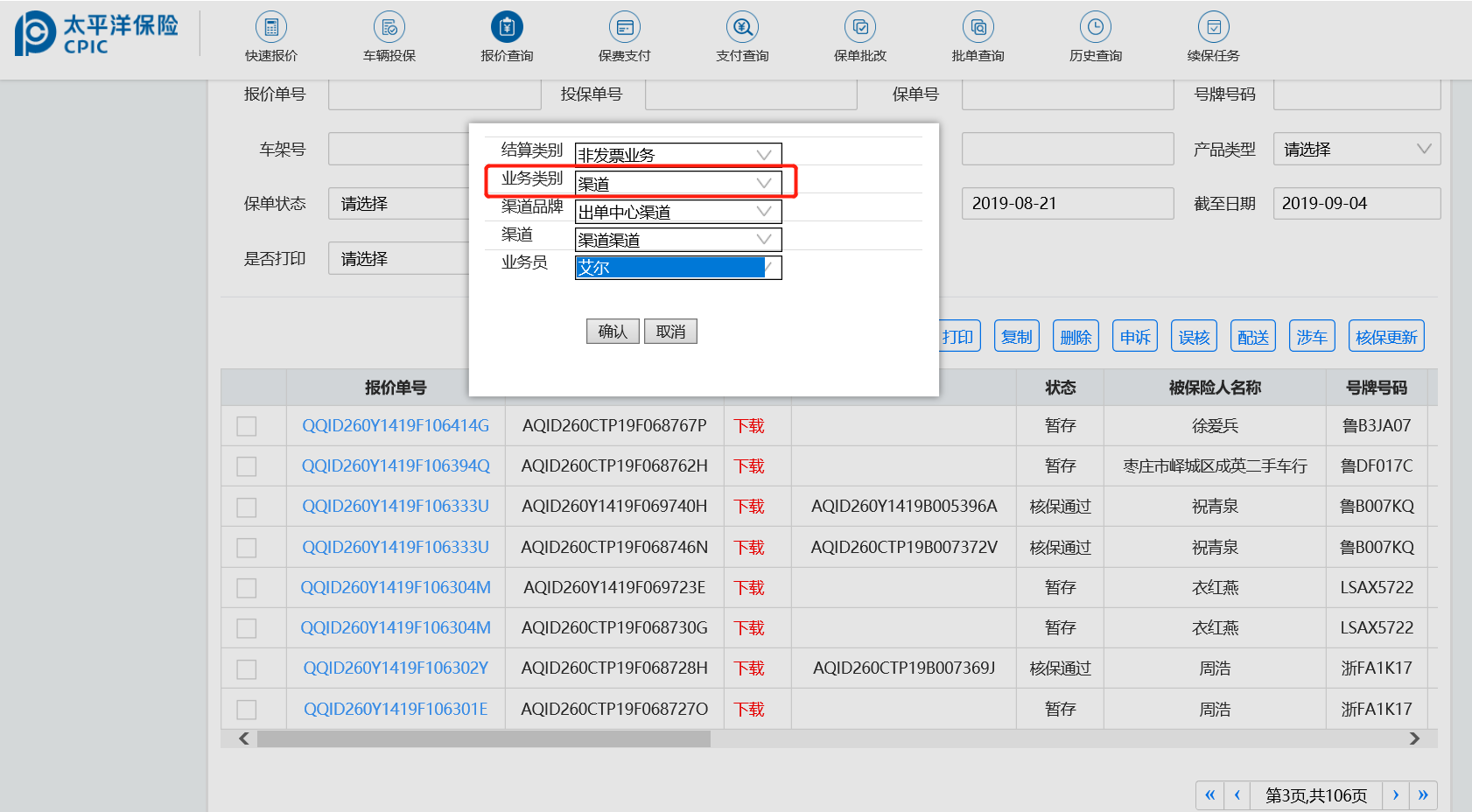Screen dimensions: 1472x812
Task: Open quote link QQID260Y1419F106301E
Action: (396, 709)
